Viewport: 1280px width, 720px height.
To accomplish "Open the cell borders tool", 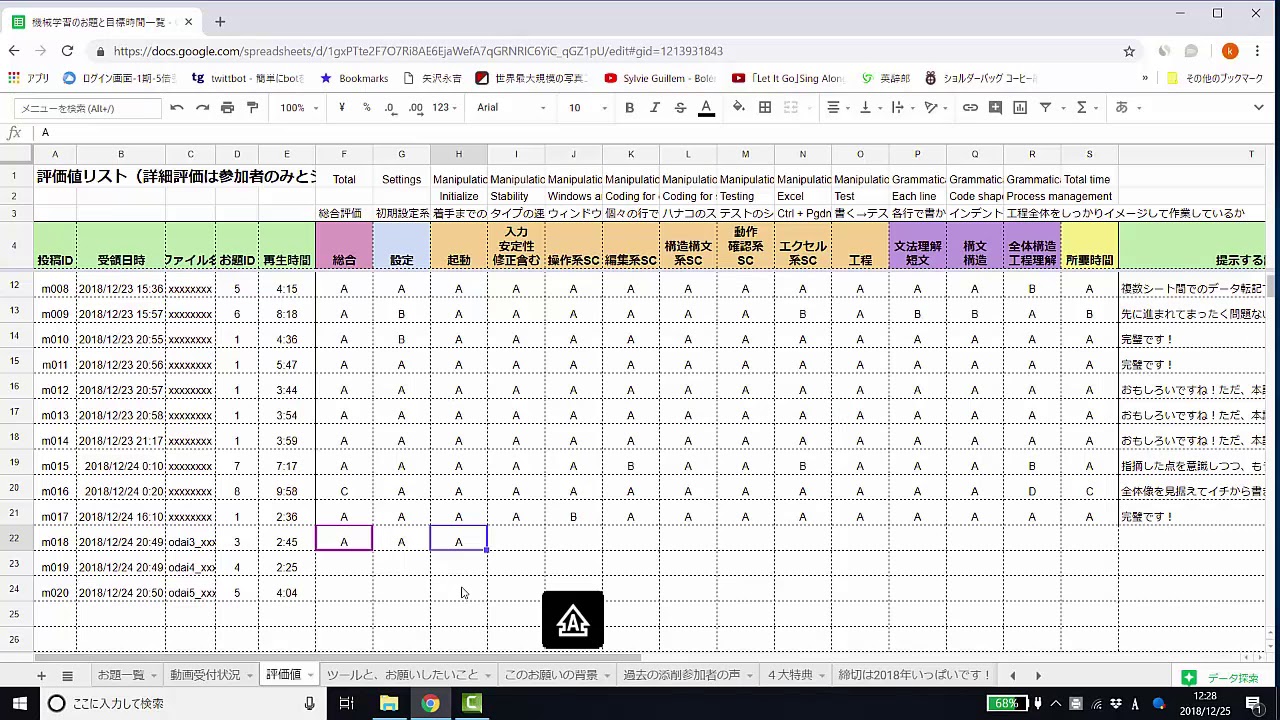I will click(765, 107).
